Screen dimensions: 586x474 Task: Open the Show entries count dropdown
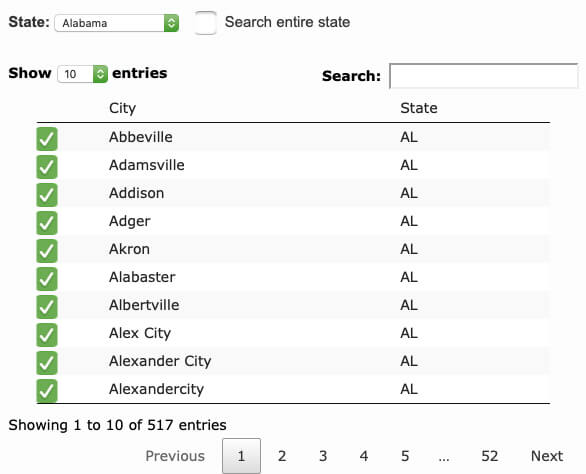83,74
